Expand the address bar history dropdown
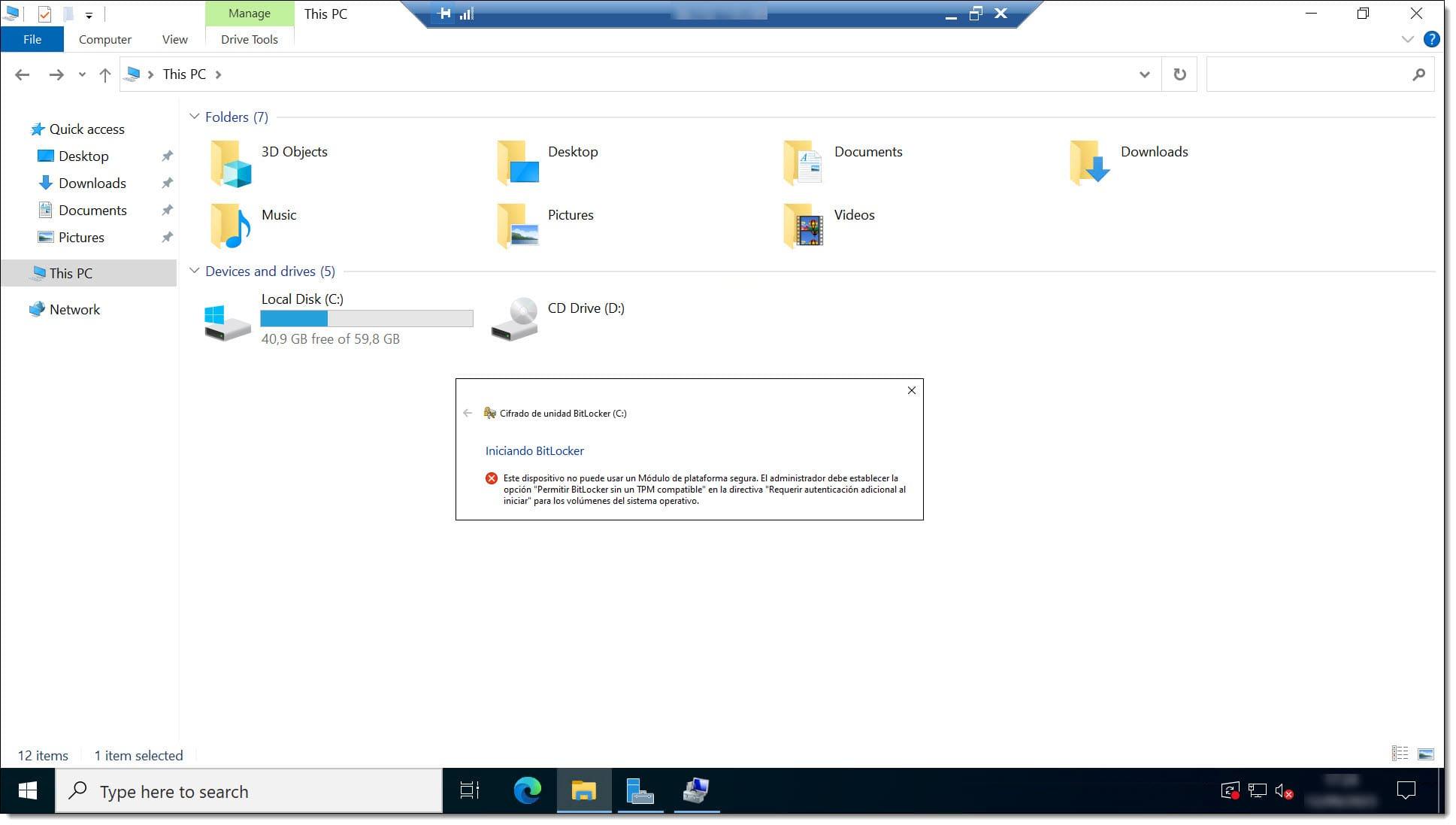 (x=1144, y=74)
